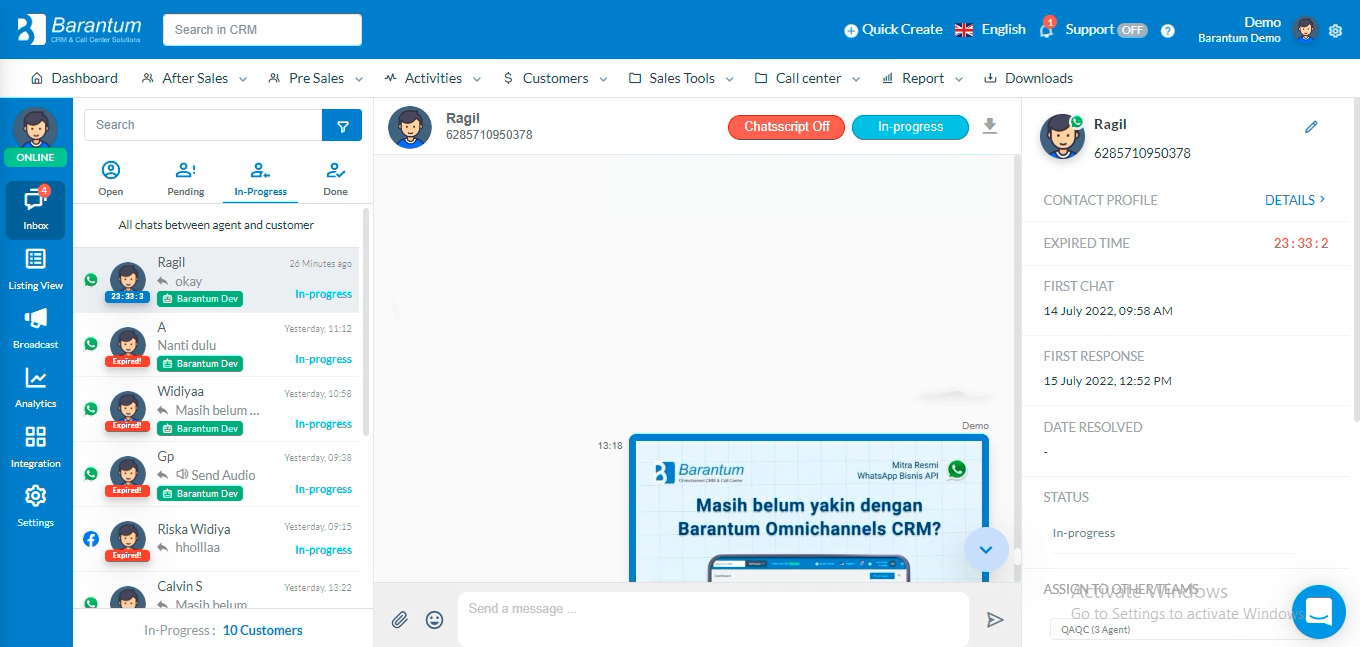Image resolution: width=1360 pixels, height=647 pixels.
Task: Open Downloads menu item
Action: (x=1028, y=78)
